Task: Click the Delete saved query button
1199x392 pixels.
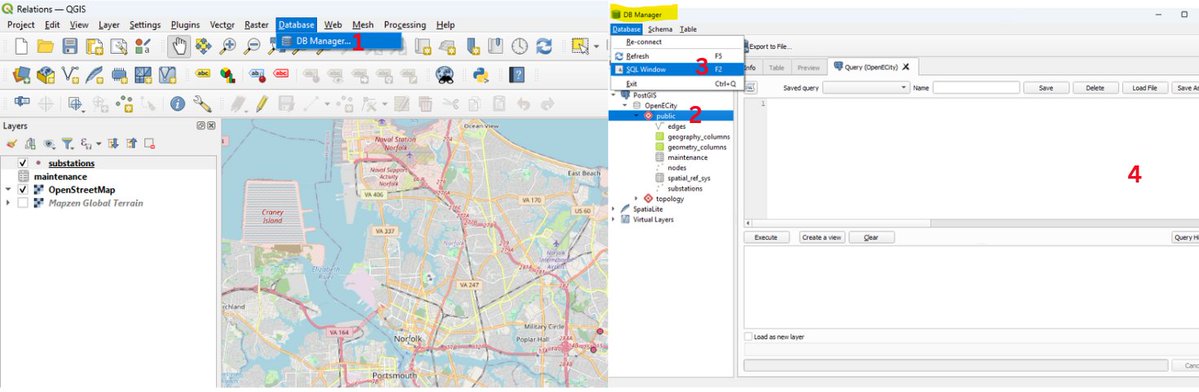Action: (1096, 88)
